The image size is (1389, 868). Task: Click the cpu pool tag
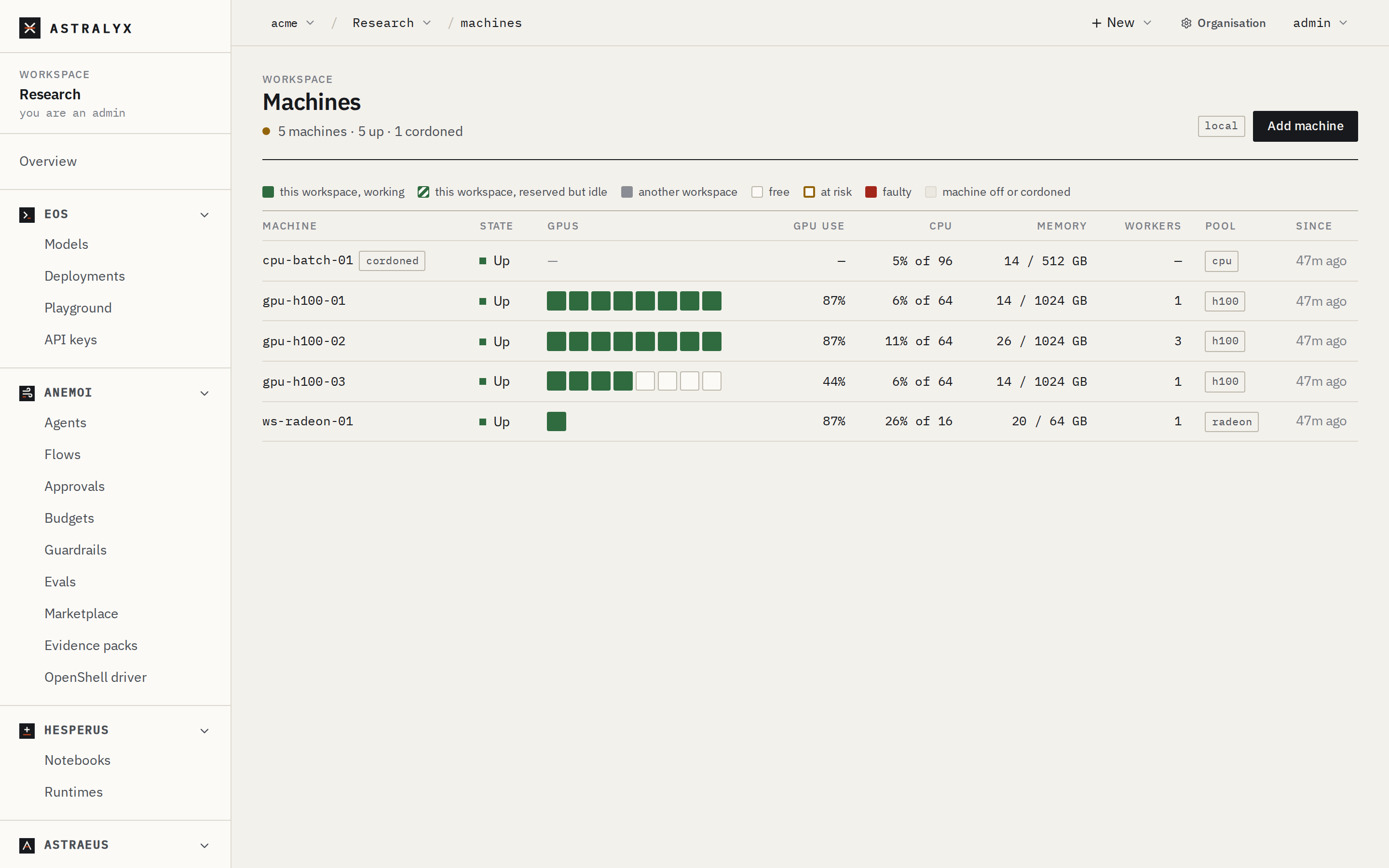1221,261
